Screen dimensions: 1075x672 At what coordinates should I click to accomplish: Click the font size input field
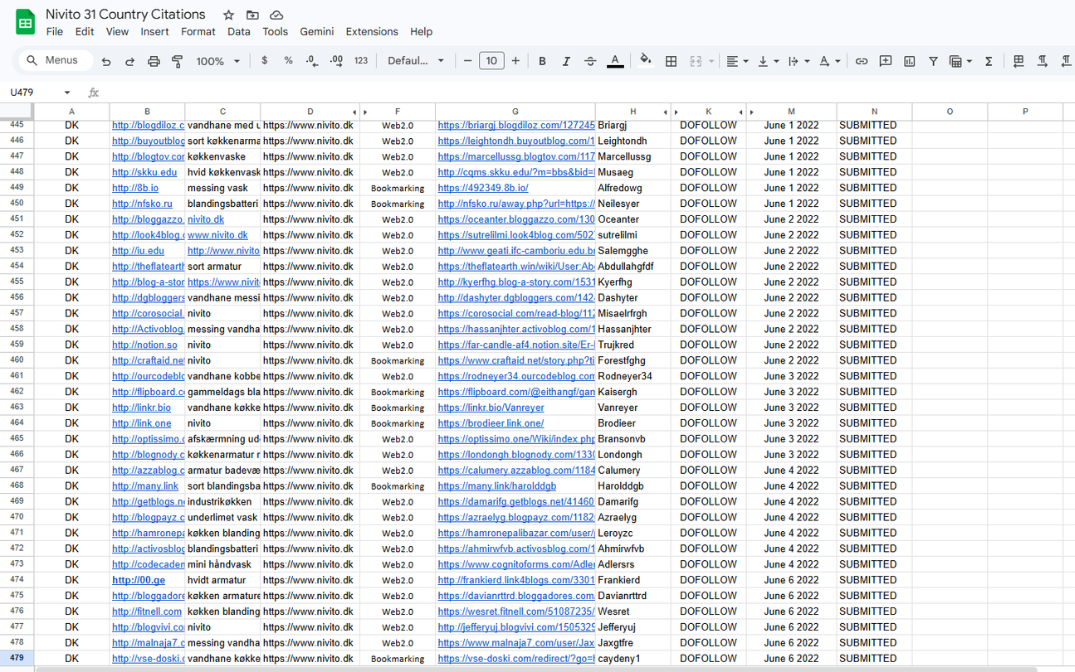[x=491, y=61]
